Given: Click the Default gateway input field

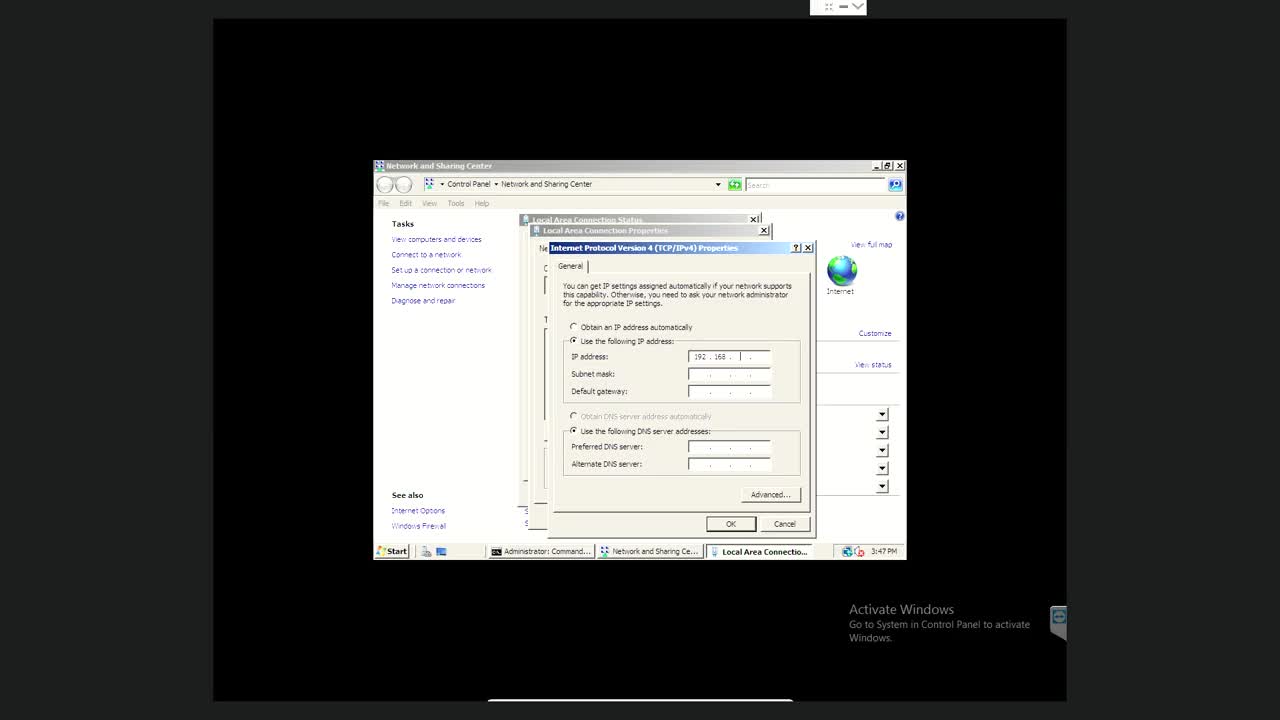Looking at the screenshot, I should (x=729, y=391).
